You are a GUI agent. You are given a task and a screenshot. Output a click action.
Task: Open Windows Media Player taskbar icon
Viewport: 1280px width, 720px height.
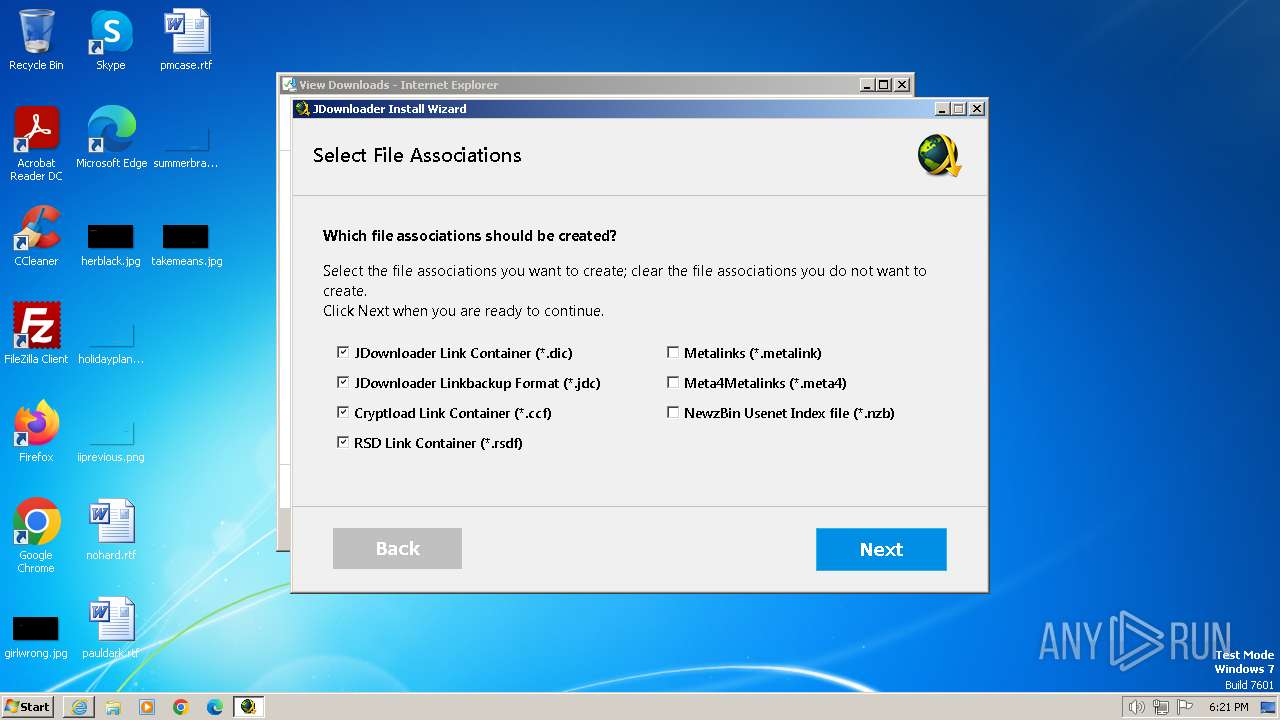tap(147, 707)
